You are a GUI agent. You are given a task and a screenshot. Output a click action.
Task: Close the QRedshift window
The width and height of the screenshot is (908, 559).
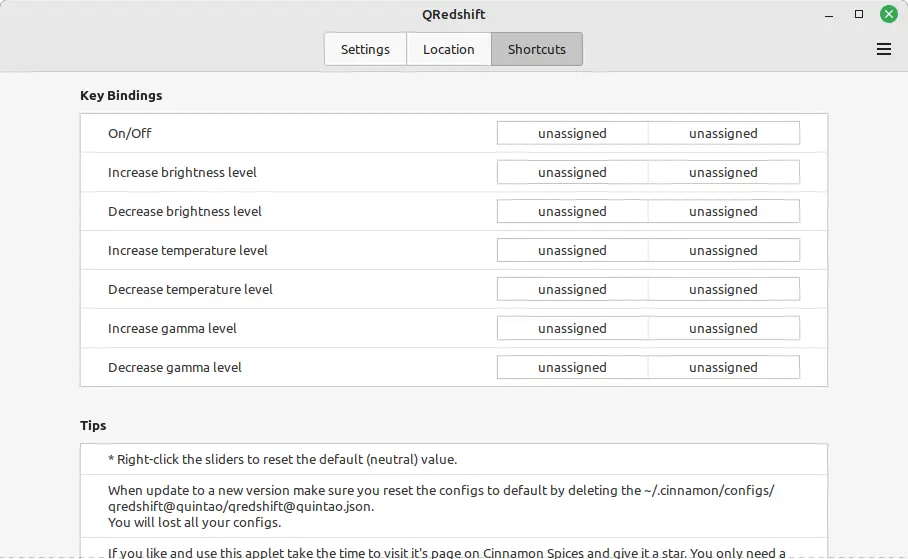pos(888,15)
